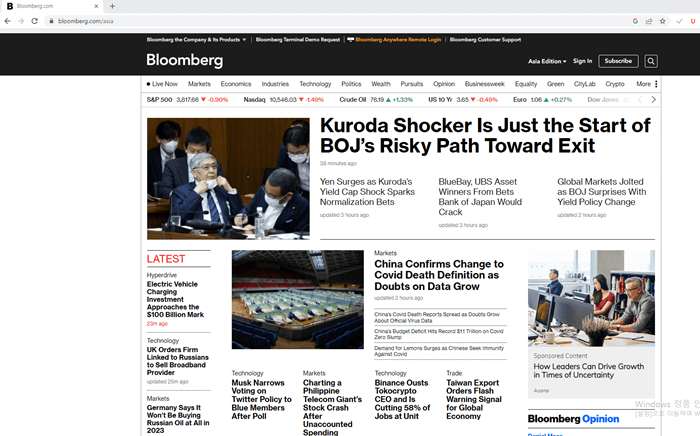Open the Technology navigation tab
Screen dimensions: 700x436
pyautogui.click(x=315, y=84)
